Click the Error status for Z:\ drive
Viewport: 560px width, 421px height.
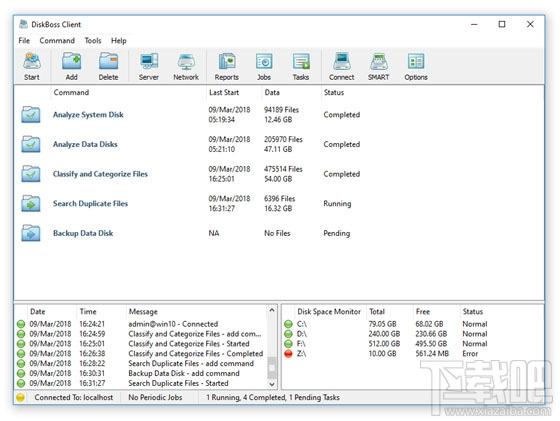click(470, 354)
